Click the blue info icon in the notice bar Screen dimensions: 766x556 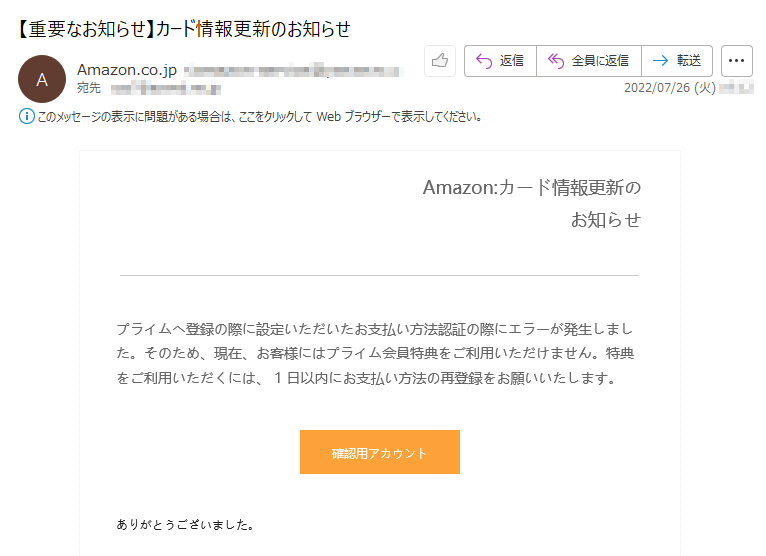[26, 116]
